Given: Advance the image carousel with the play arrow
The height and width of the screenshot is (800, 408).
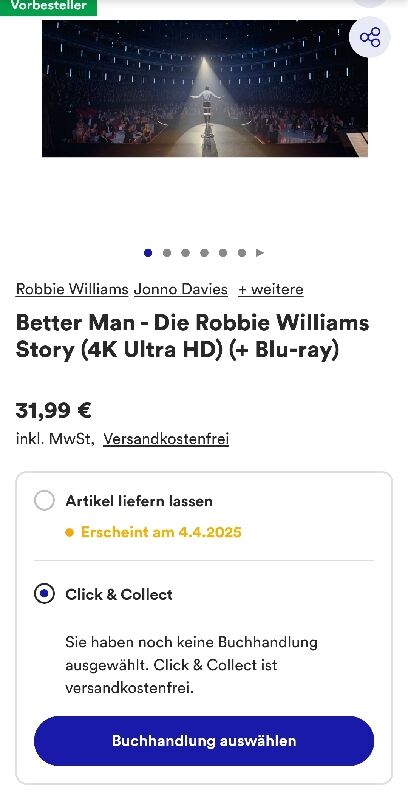Looking at the screenshot, I should (x=260, y=253).
